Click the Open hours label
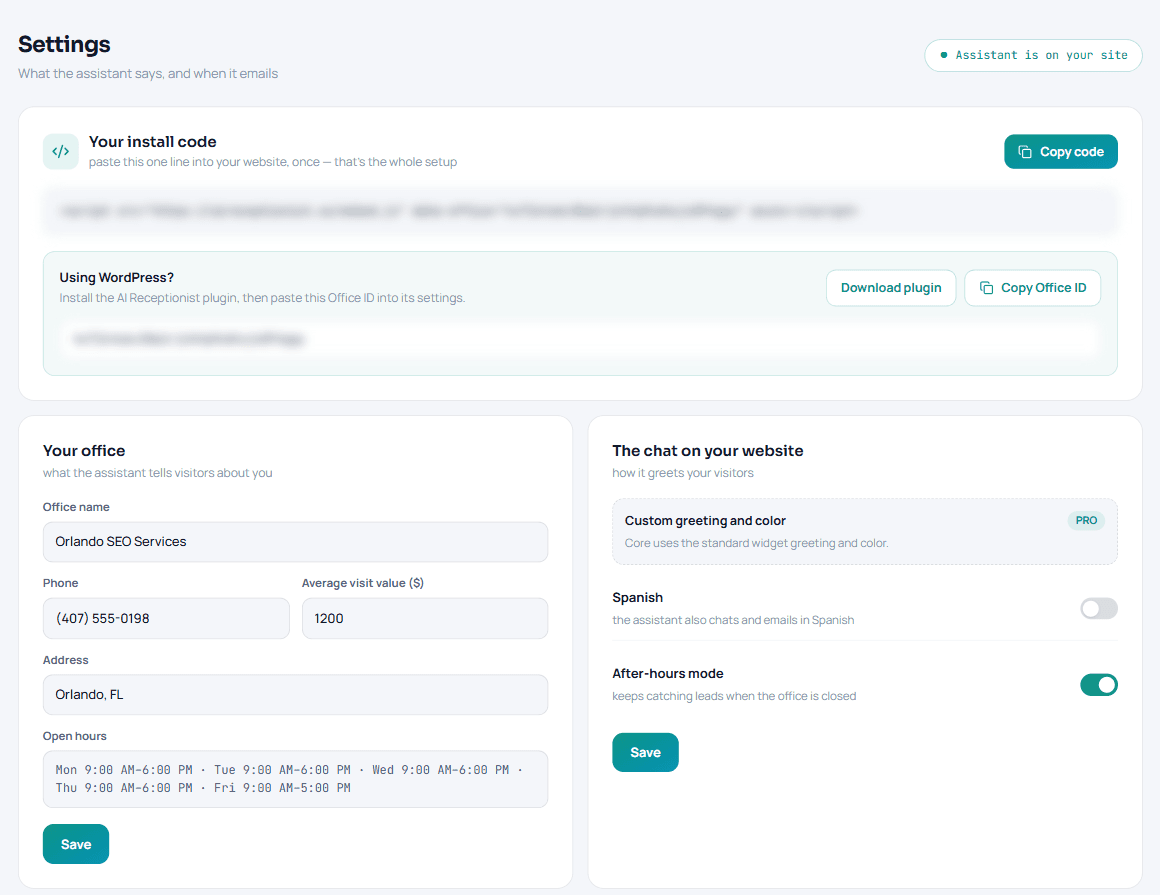1160x895 pixels. (x=74, y=736)
